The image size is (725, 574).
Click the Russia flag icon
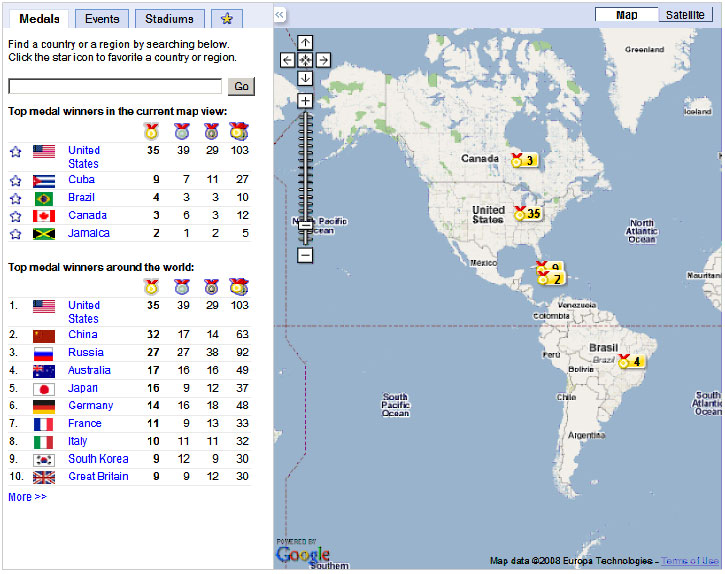click(44, 354)
